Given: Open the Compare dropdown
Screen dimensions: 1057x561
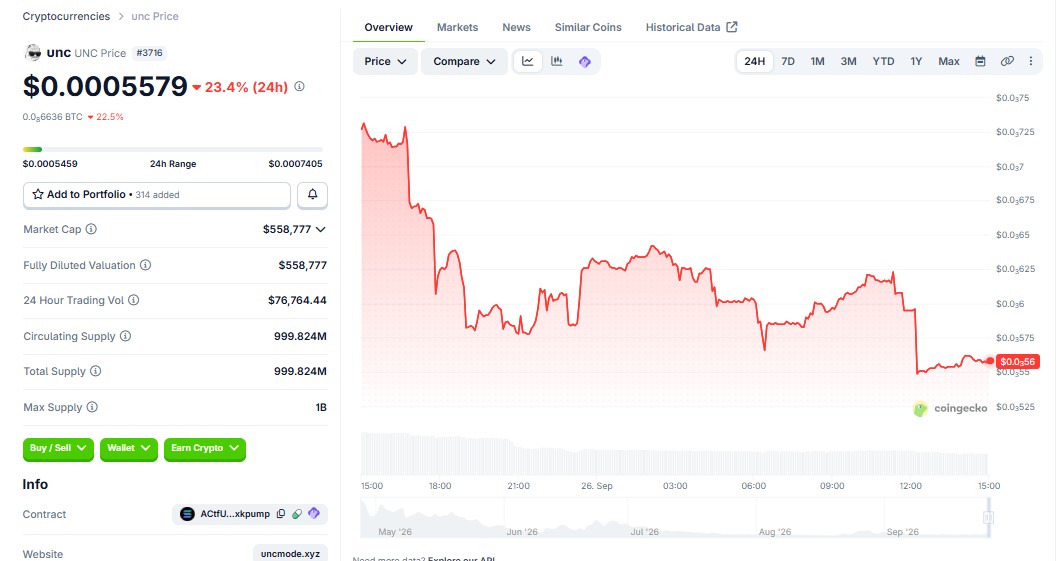Looking at the screenshot, I should 464,61.
